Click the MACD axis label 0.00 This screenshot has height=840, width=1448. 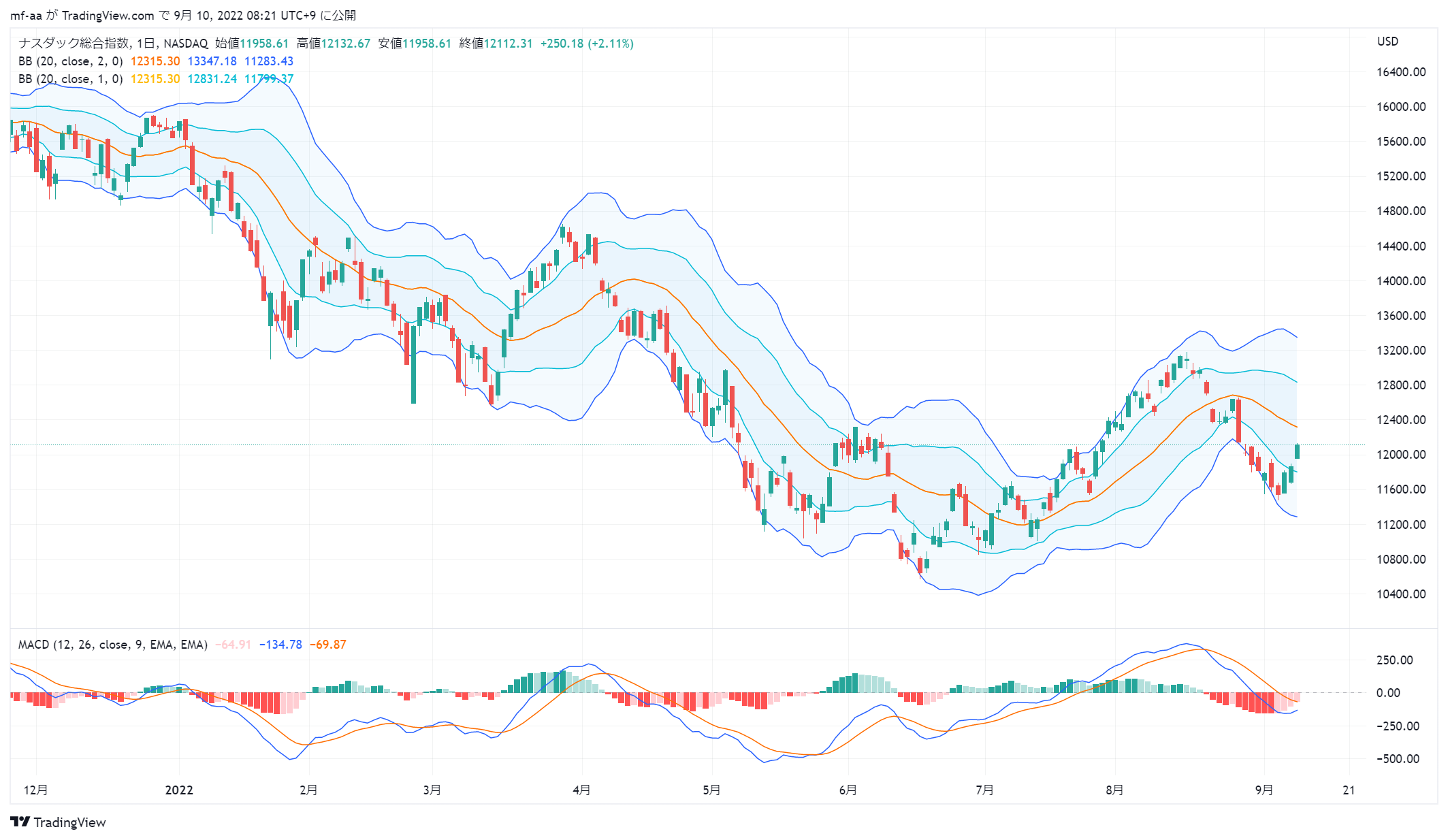(1388, 693)
